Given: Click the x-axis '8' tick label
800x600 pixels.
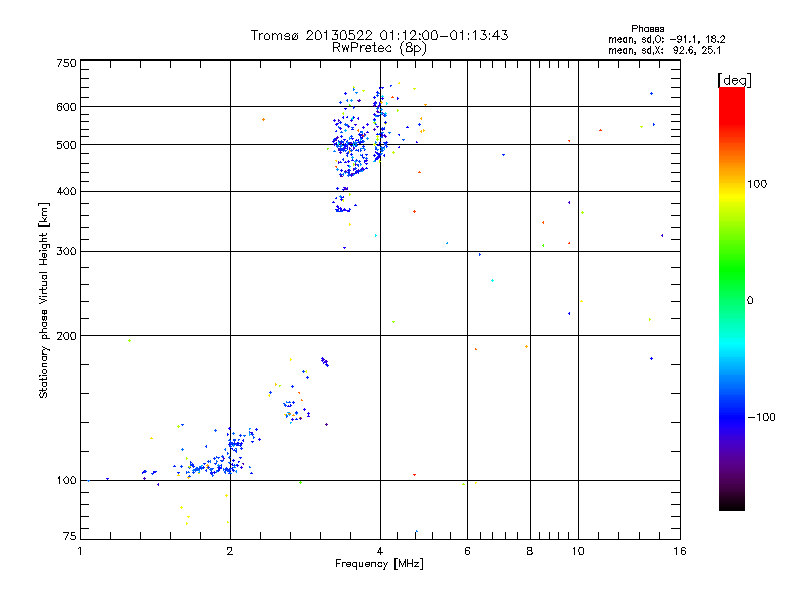Looking at the screenshot, I should pos(530,551).
